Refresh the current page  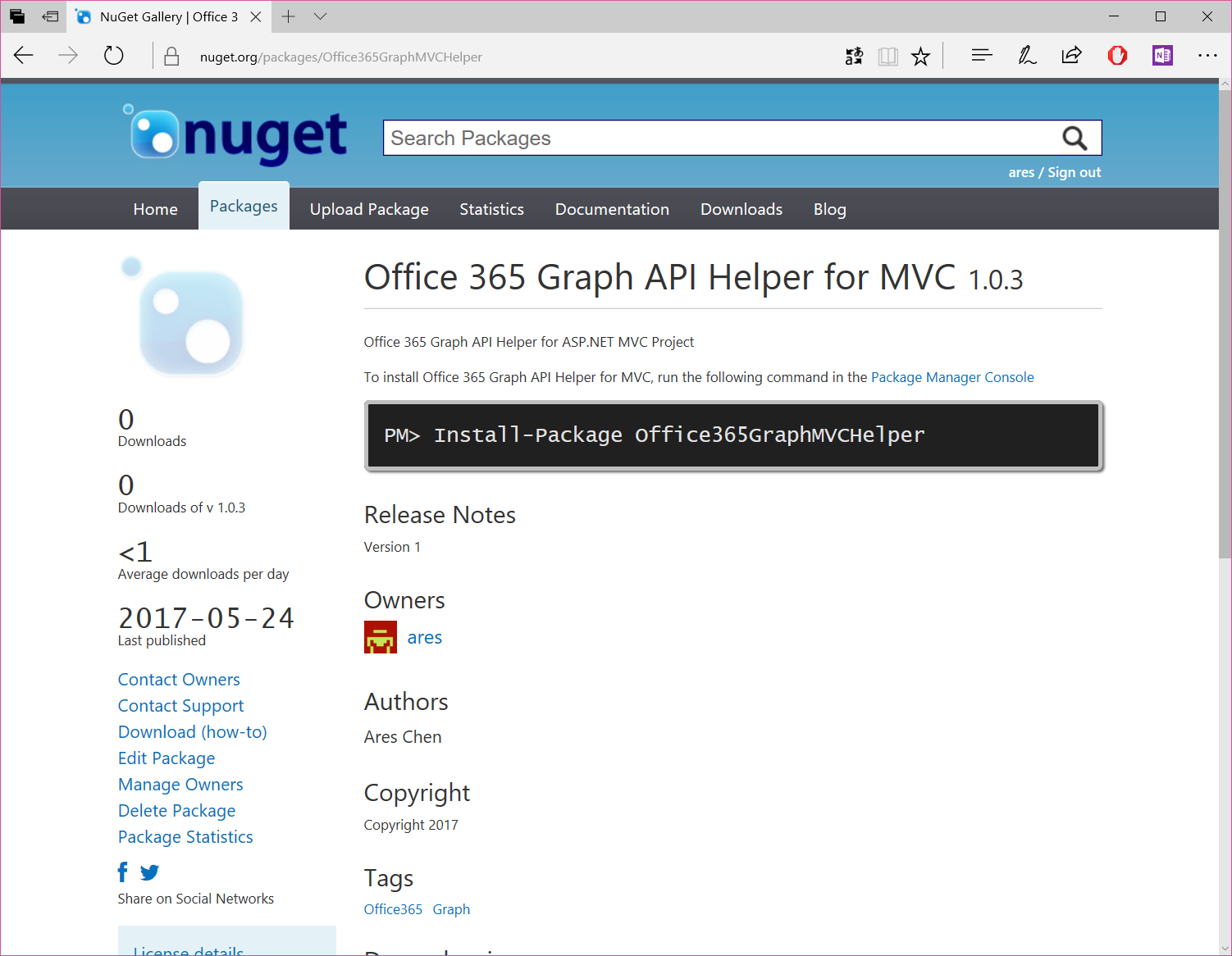[x=113, y=56]
